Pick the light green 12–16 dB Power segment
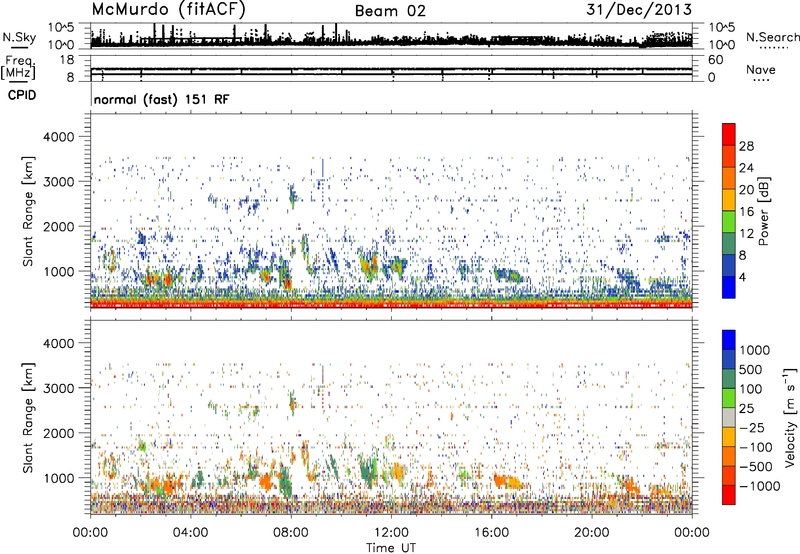 (729, 222)
